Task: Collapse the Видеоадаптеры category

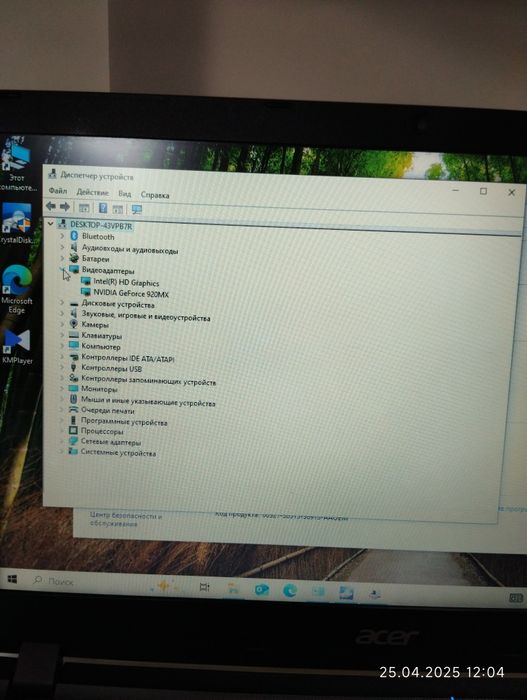Action: tap(62, 269)
